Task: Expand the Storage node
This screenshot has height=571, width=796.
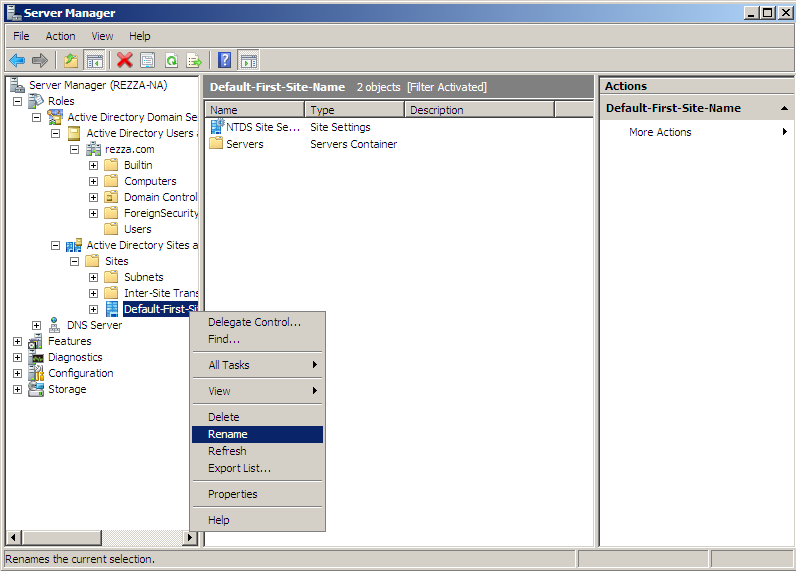Action: (17, 389)
